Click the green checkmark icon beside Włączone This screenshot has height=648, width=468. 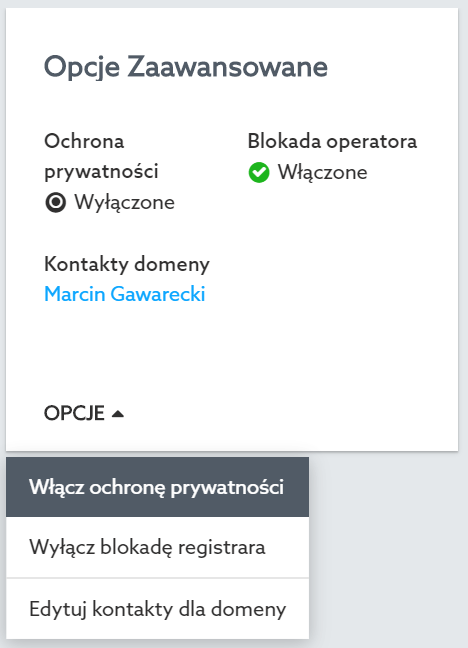pos(259,173)
